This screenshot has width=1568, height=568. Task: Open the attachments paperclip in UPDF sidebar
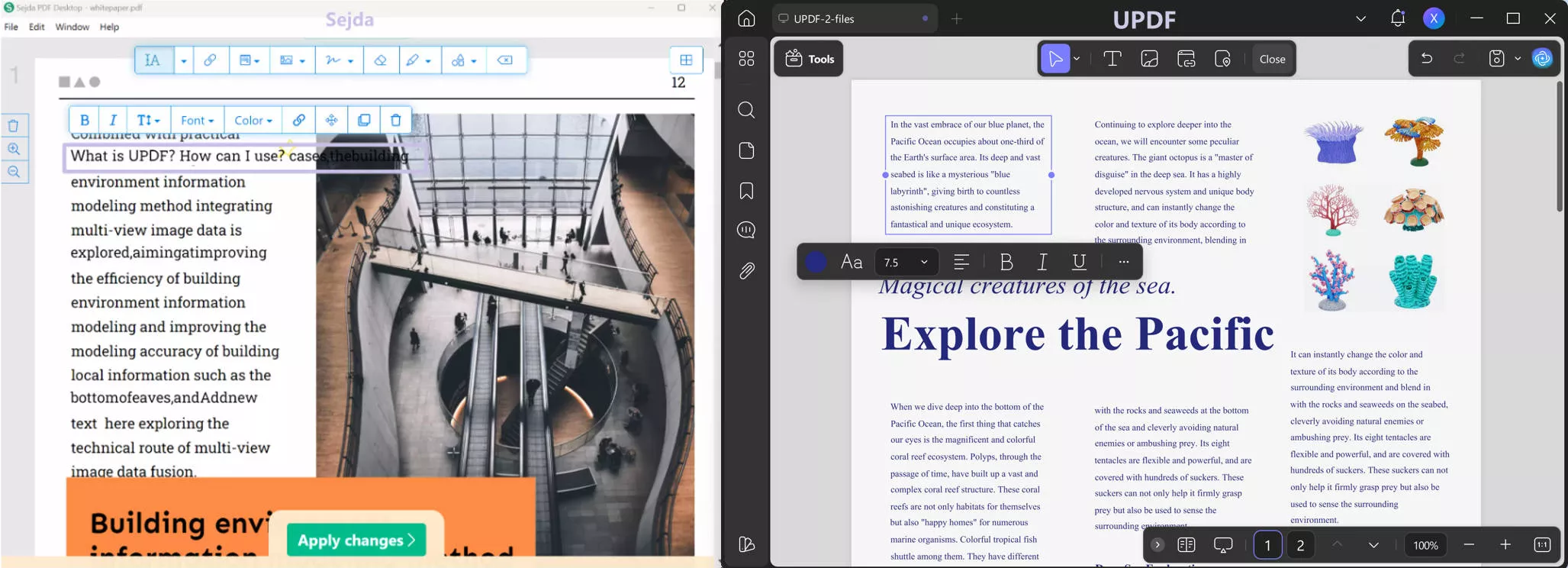pyautogui.click(x=746, y=270)
